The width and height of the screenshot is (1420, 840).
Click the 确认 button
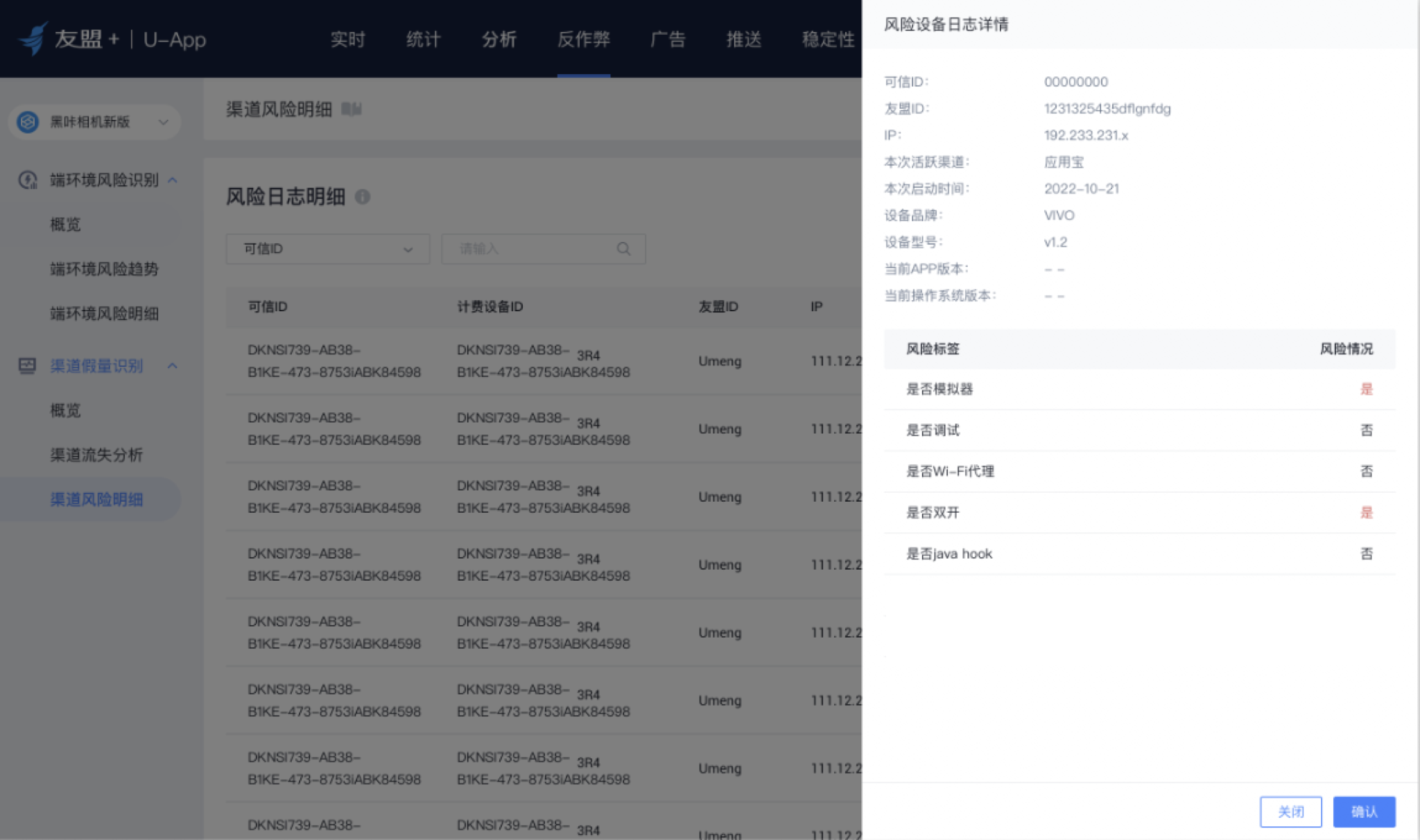point(1364,812)
